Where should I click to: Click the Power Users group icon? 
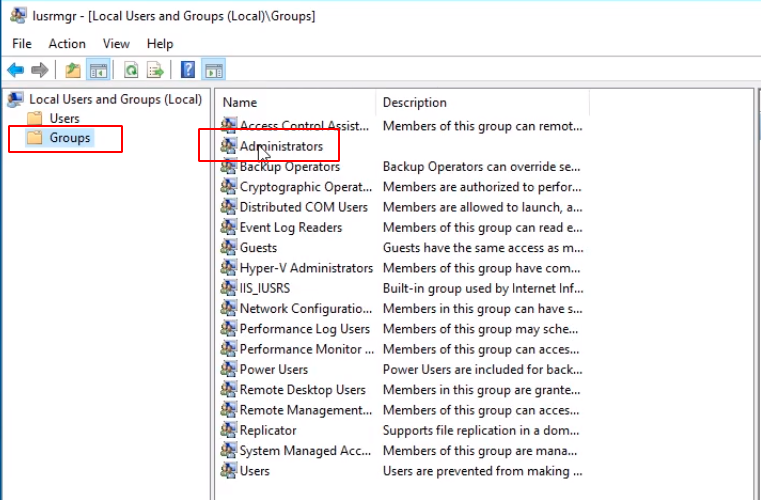pos(229,369)
